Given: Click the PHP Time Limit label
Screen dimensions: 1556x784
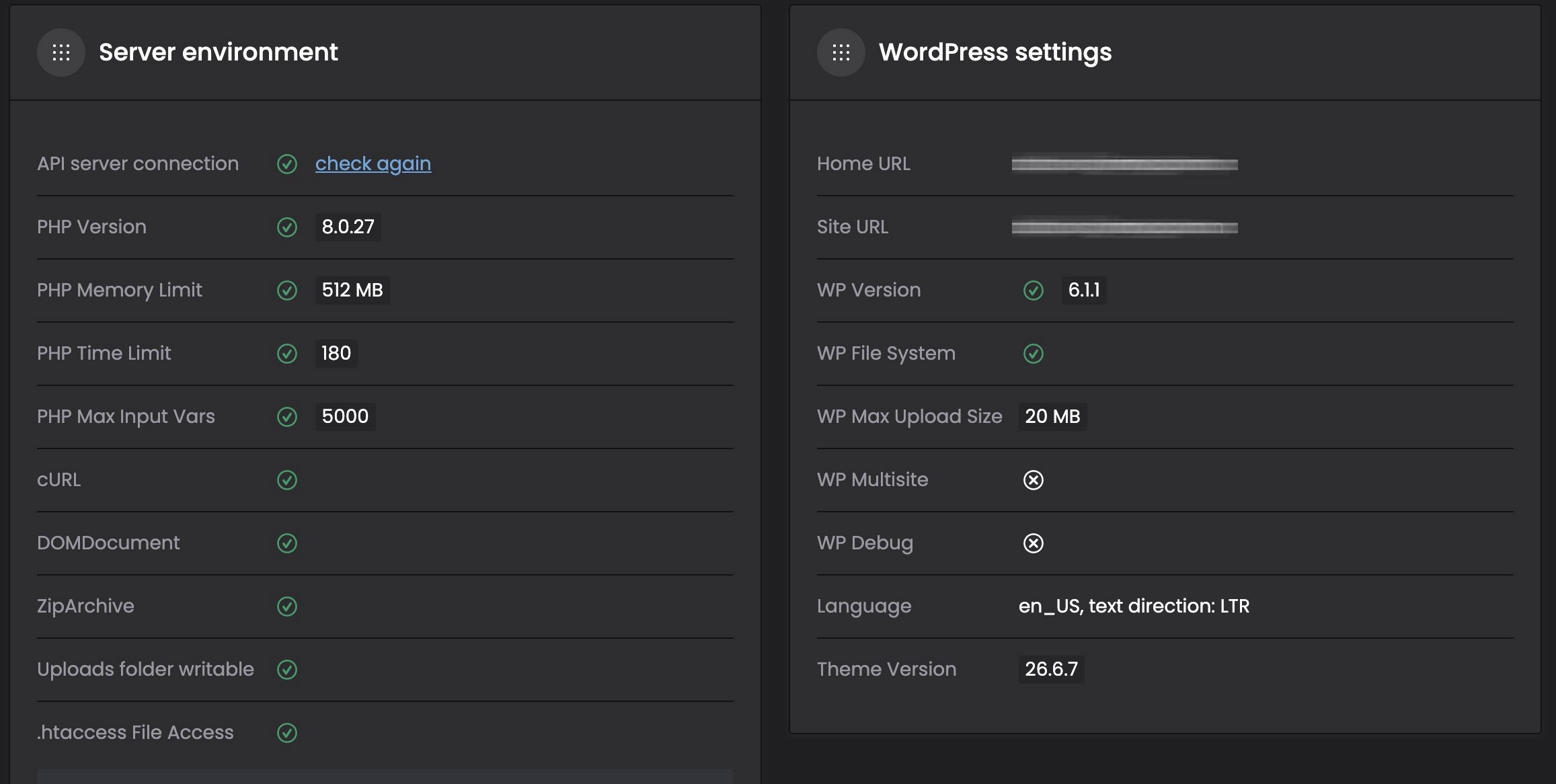Looking at the screenshot, I should point(104,353).
